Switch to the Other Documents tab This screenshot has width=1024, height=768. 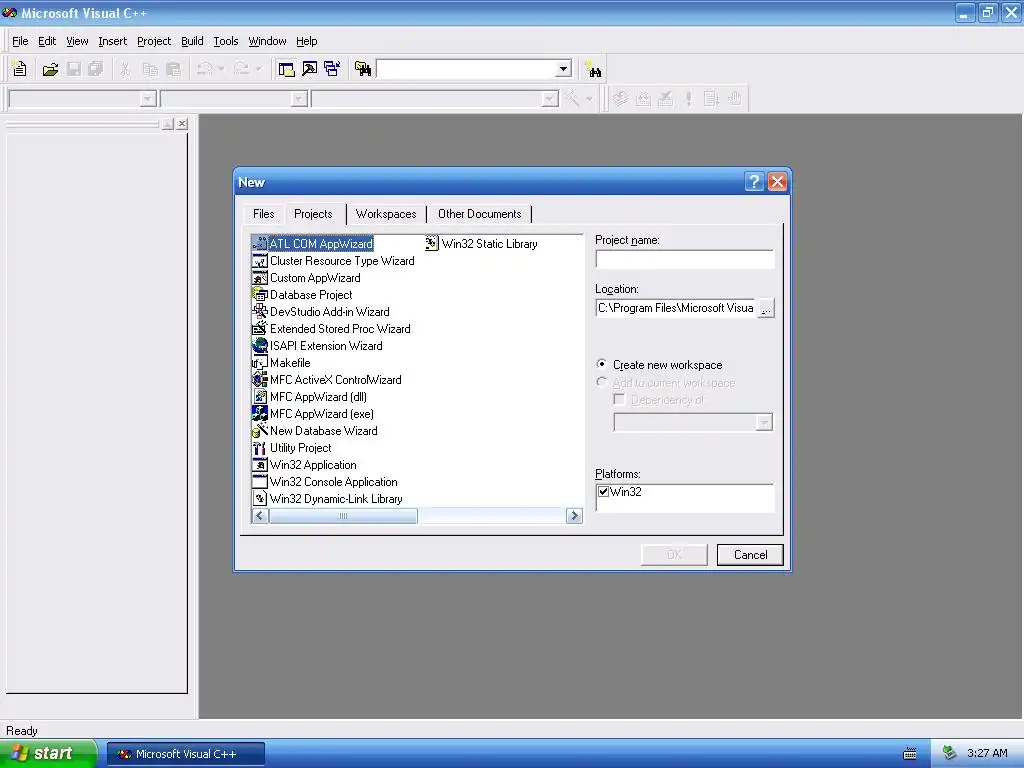479,214
